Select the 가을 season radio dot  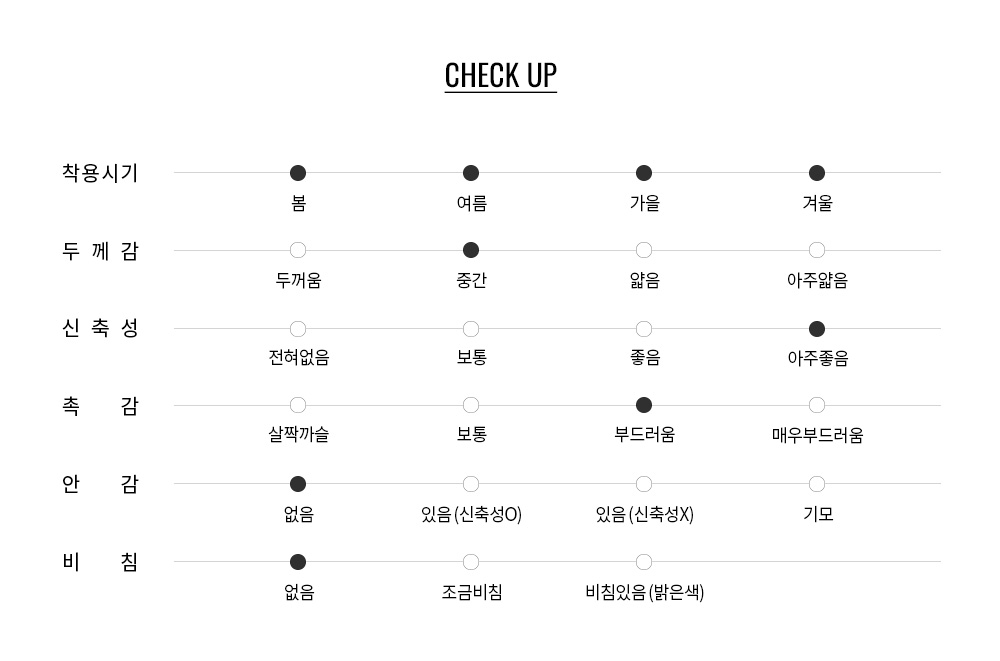(x=644, y=173)
